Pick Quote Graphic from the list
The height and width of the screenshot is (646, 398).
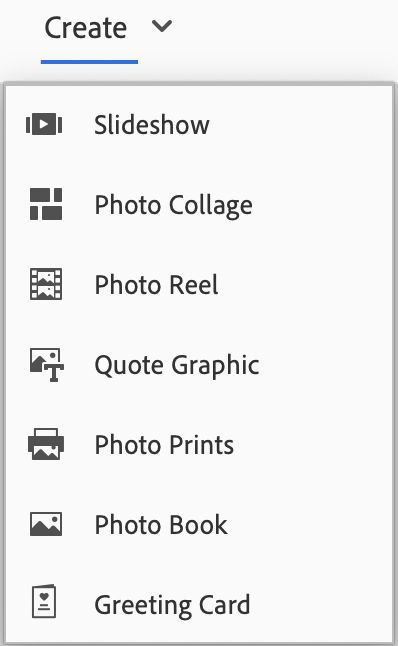click(199, 365)
